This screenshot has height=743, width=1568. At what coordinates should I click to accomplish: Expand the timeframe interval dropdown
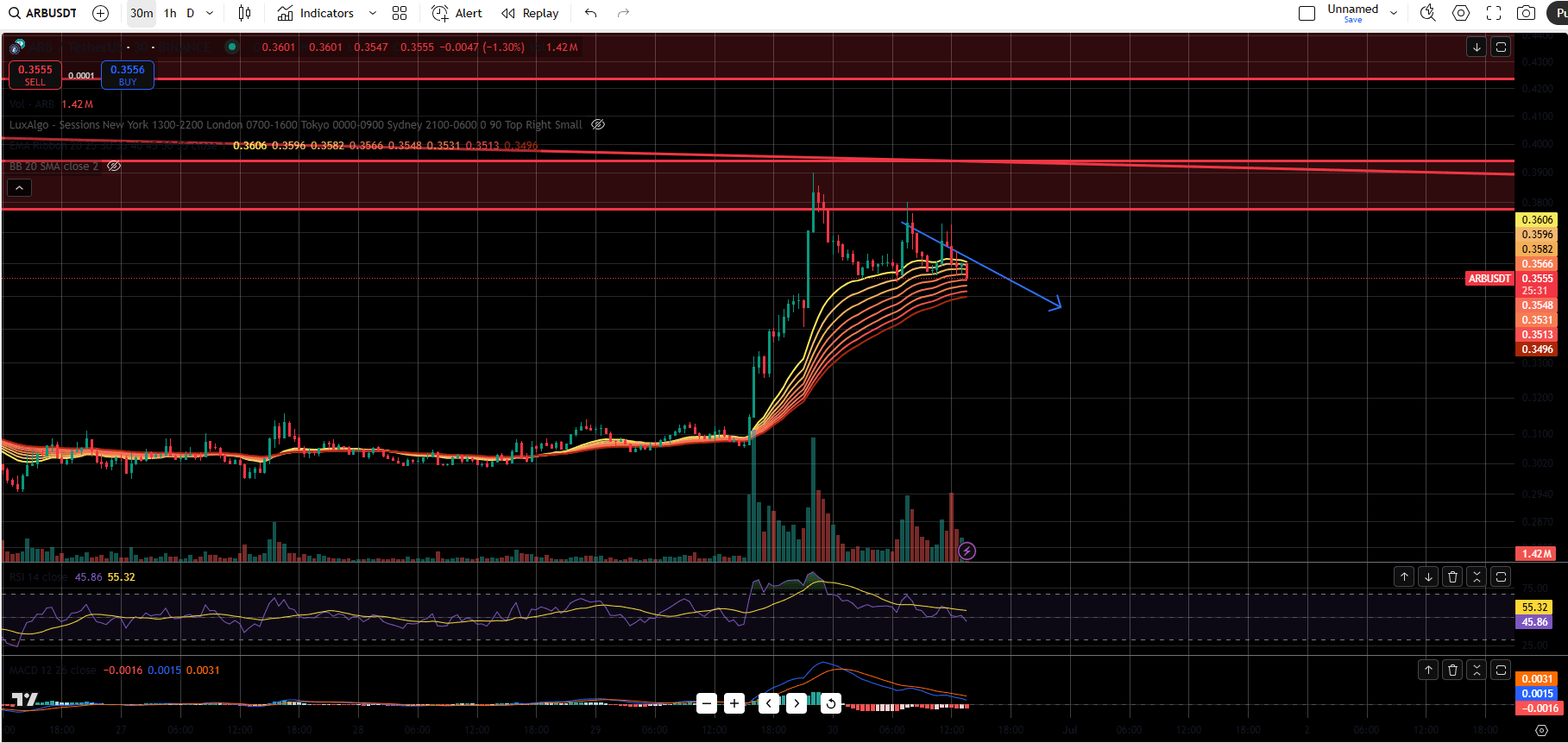coord(210,13)
